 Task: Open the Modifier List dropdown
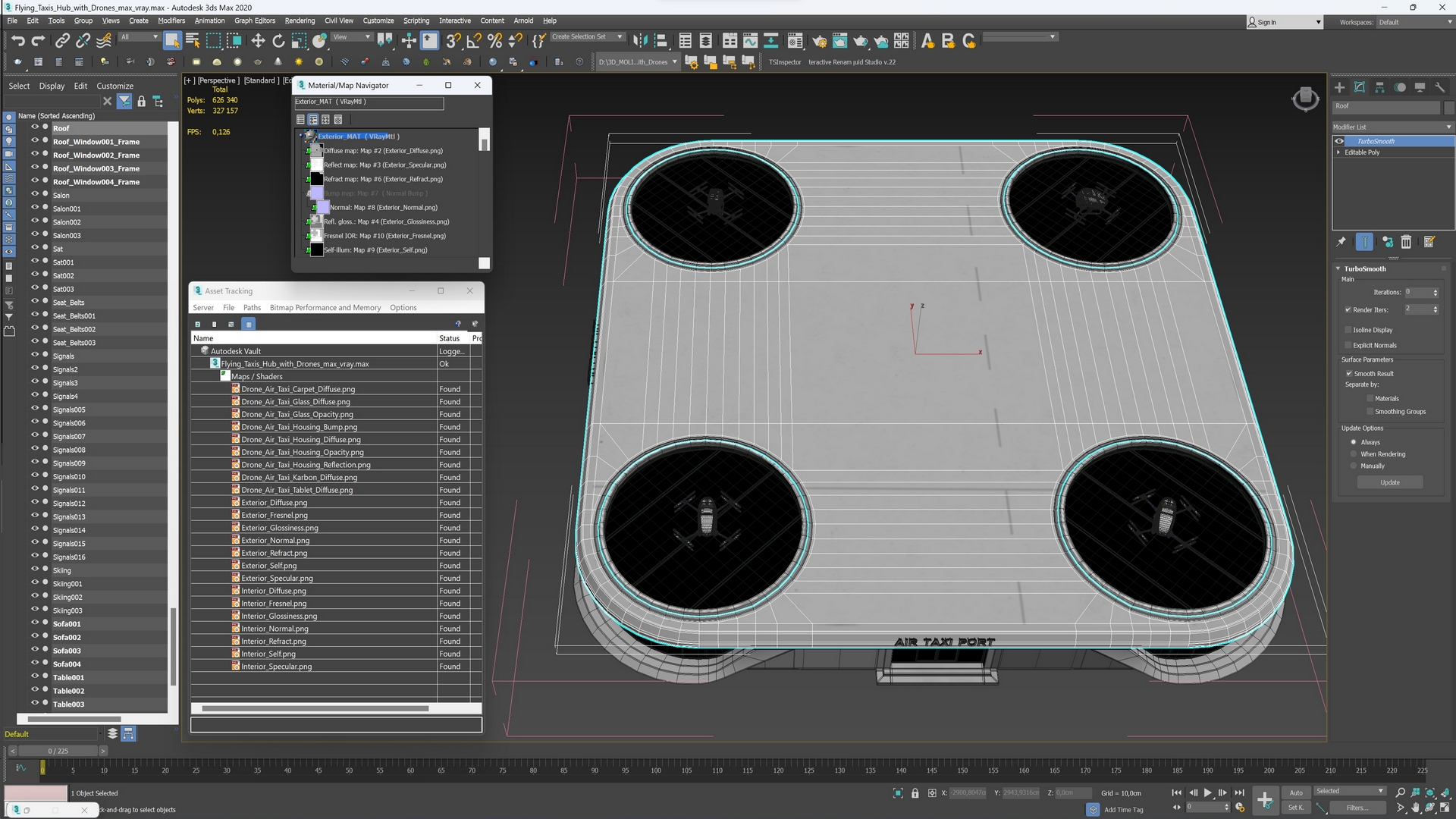(x=1392, y=127)
